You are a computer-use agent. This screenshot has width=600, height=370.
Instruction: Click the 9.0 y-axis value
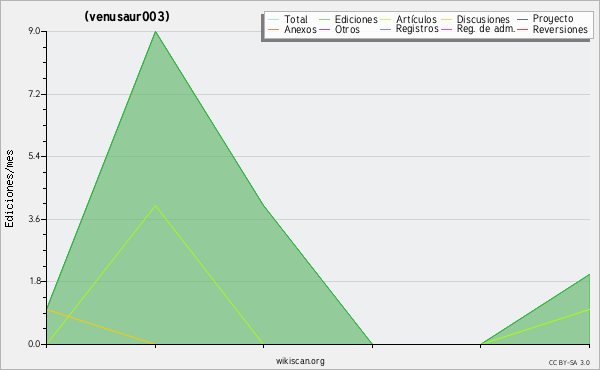point(34,31)
